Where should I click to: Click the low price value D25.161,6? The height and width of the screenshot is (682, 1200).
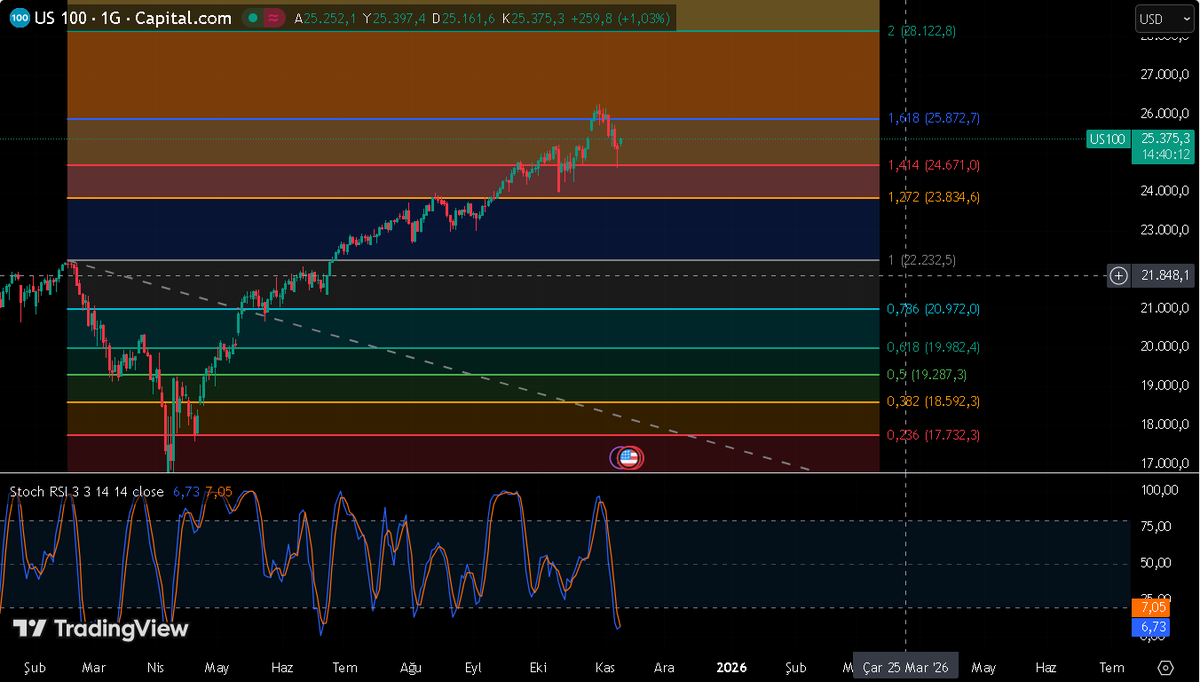[x=463, y=18]
